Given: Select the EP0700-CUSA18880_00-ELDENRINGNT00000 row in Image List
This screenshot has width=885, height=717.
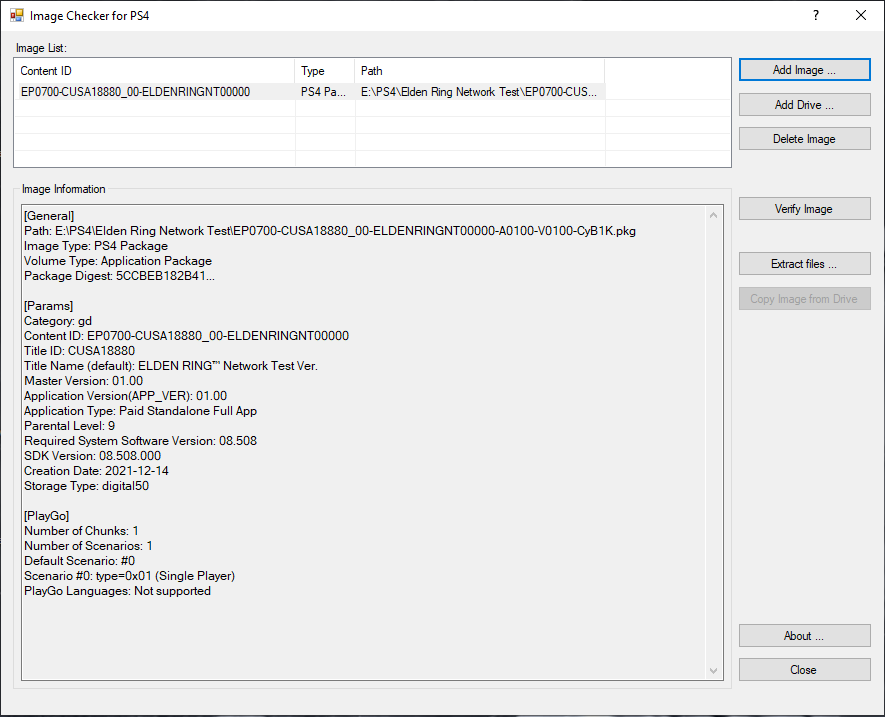Looking at the screenshot, I should pos(310,92).
